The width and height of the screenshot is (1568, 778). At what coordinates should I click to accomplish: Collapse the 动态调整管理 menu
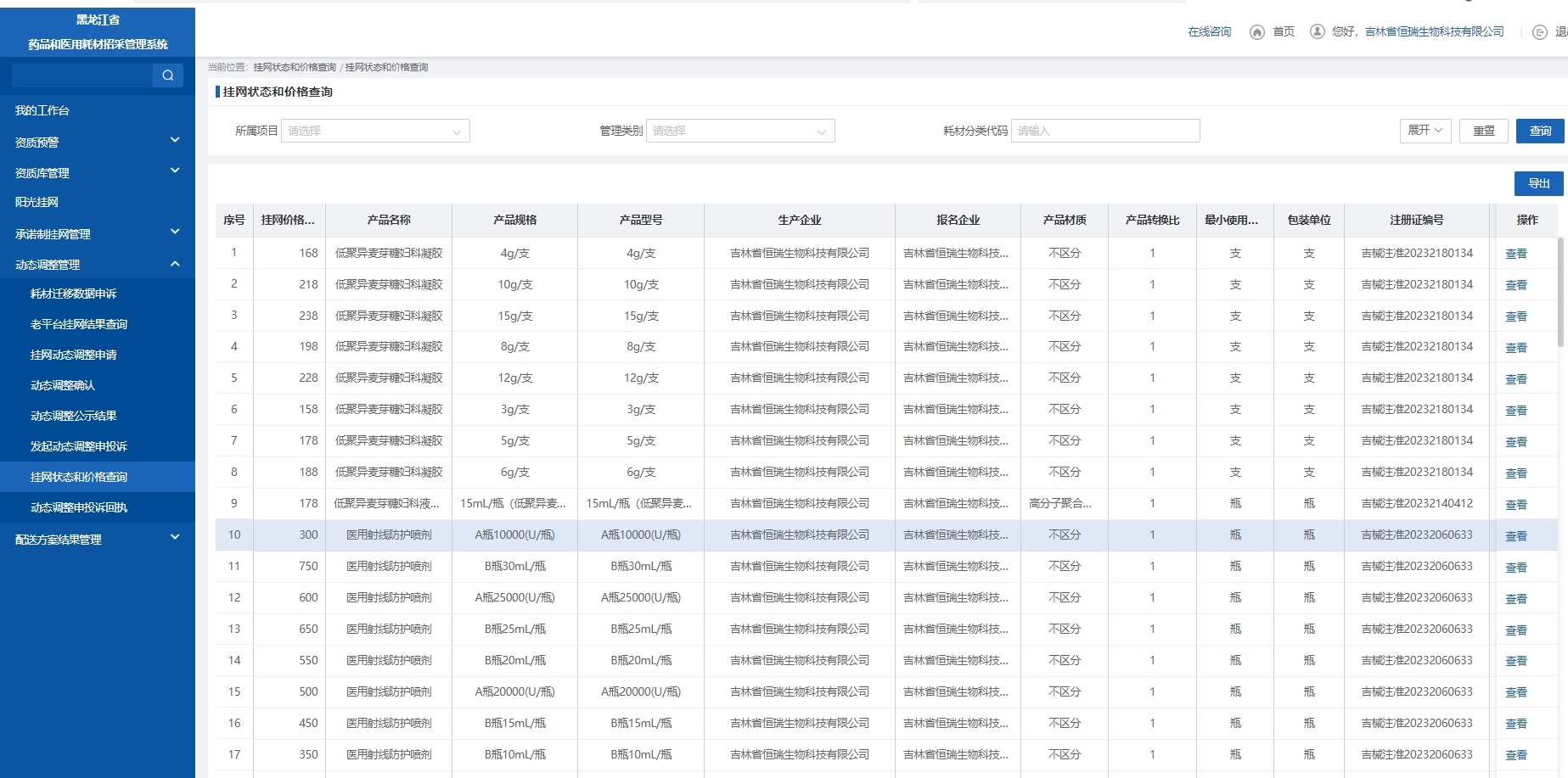pos(98,264)
